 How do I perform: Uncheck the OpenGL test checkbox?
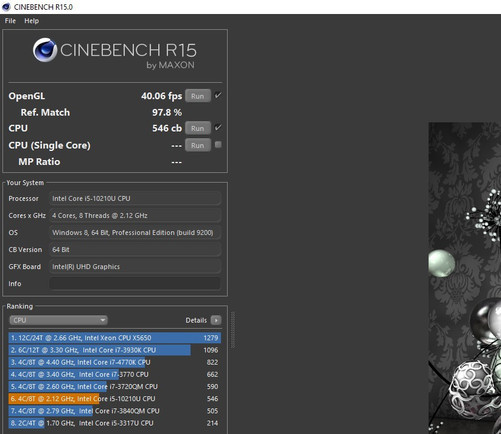(218, 95)
